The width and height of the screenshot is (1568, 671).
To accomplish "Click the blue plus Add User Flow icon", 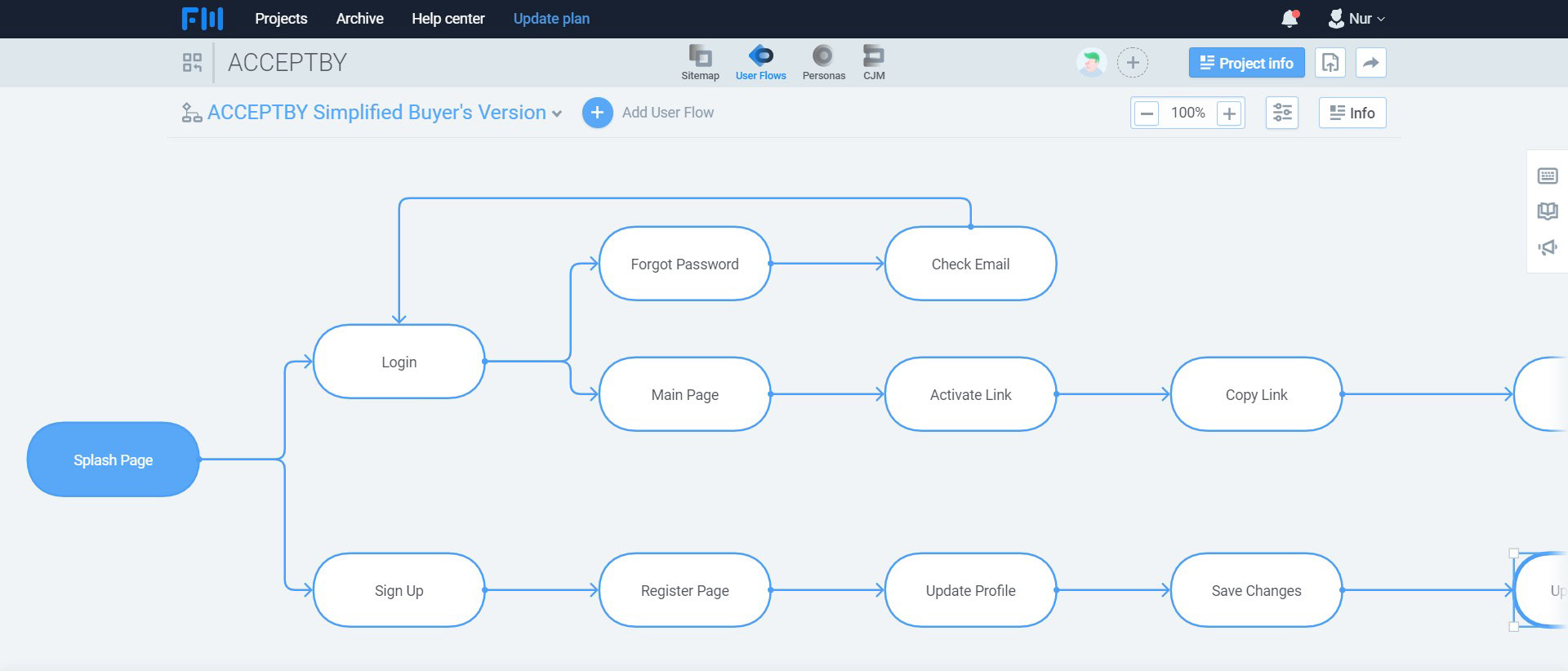I will click(597, 113).
